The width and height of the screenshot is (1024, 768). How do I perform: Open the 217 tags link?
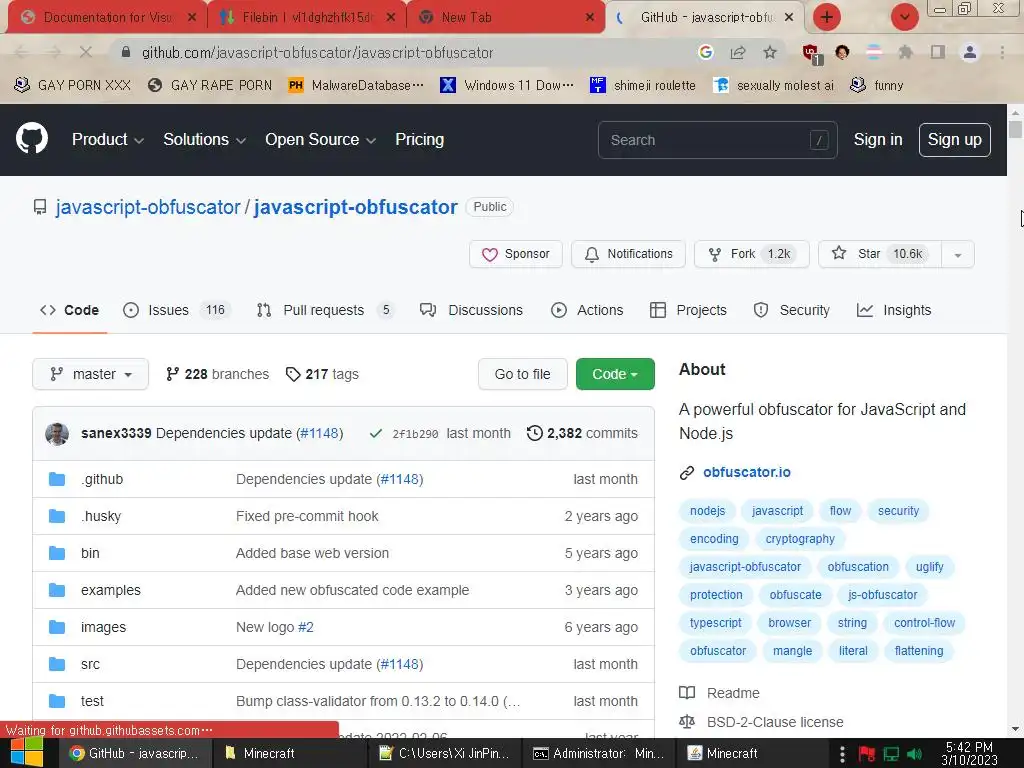click(323, 374)
